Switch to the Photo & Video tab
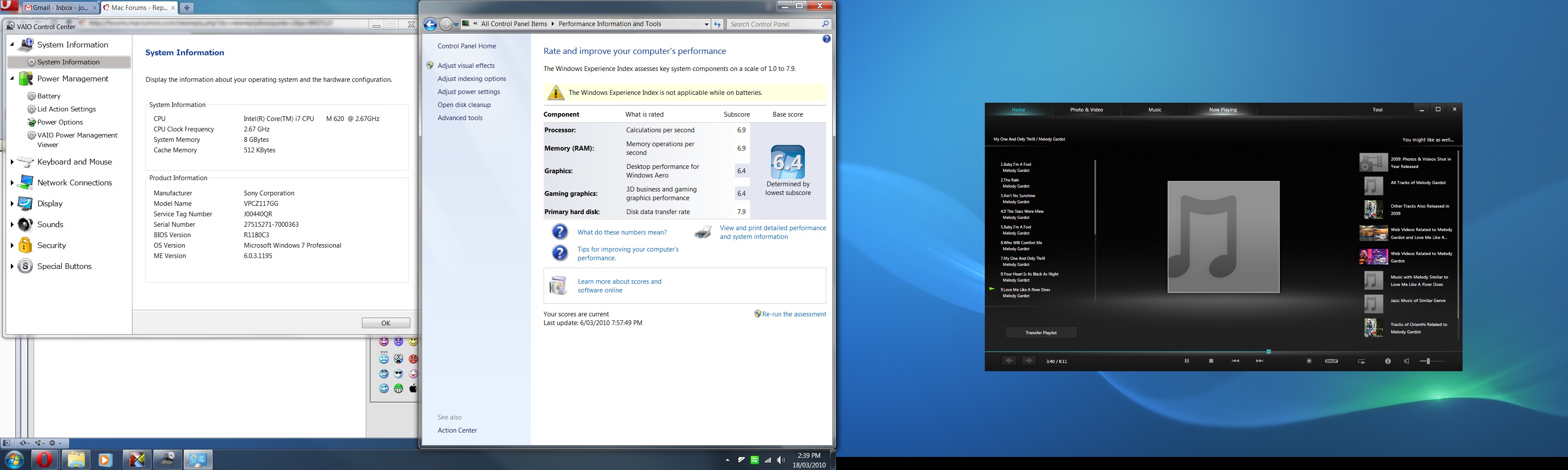 [x=1087, y=110]
